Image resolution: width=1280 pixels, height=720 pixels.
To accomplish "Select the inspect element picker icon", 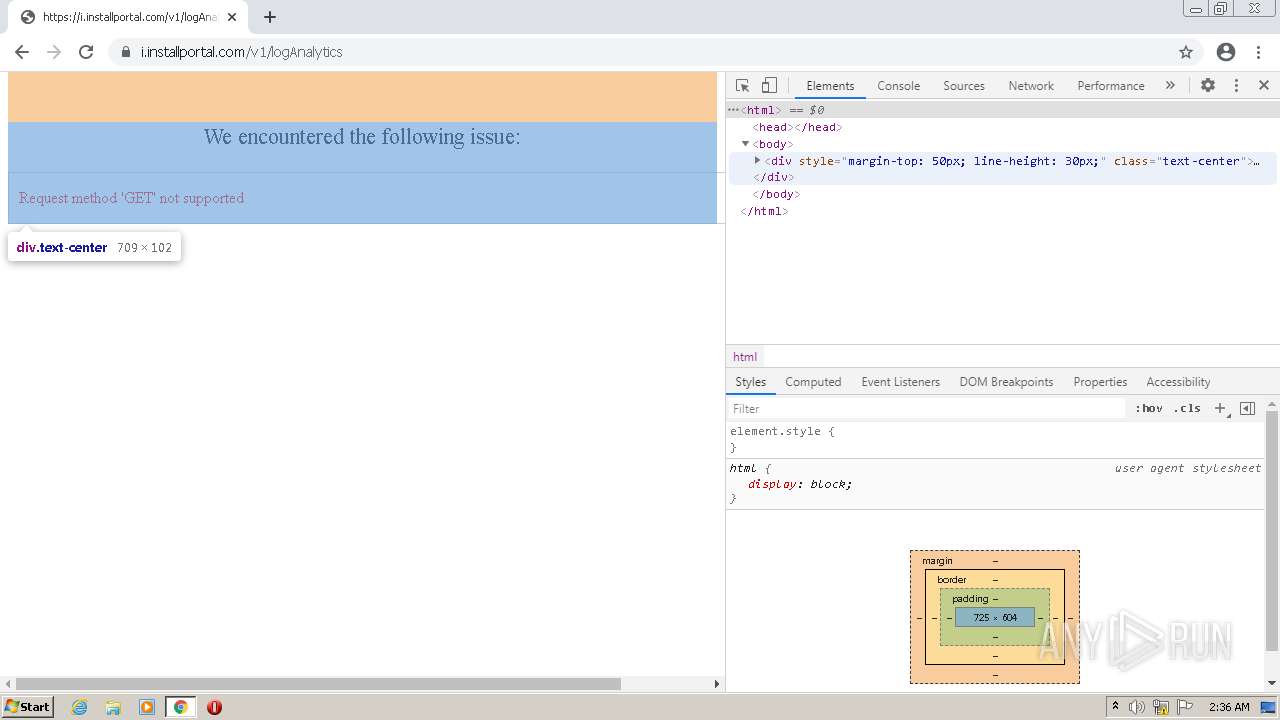I will [742, 86].
